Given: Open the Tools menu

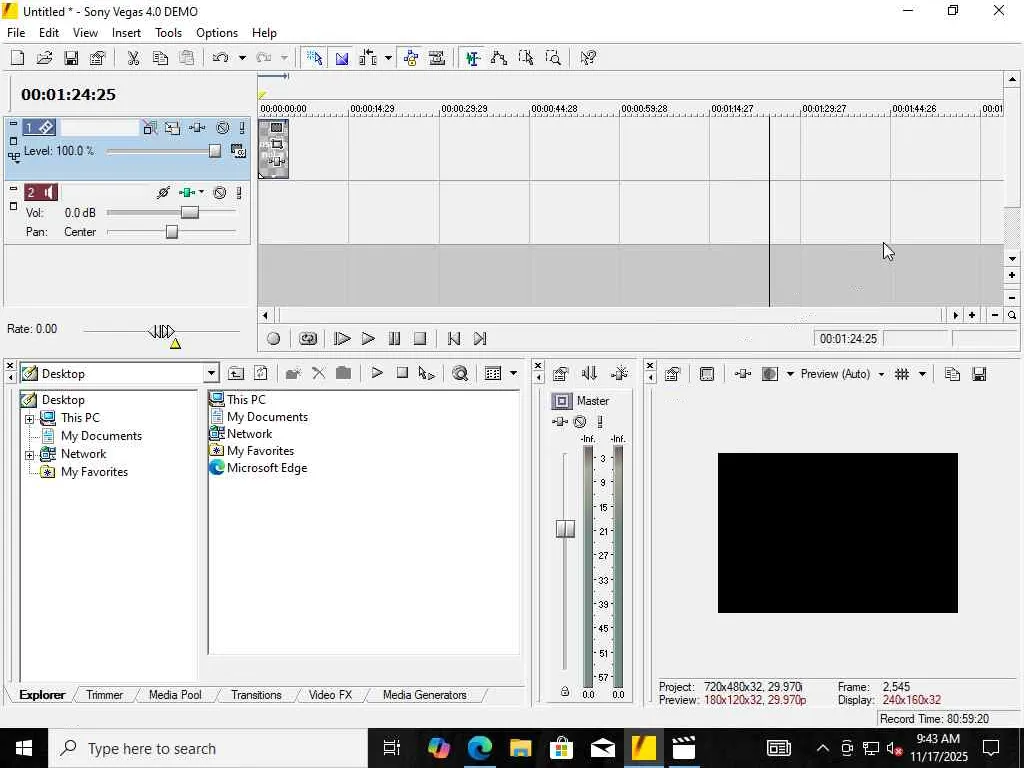Looking at the screenshot, I should click(168, 33).
